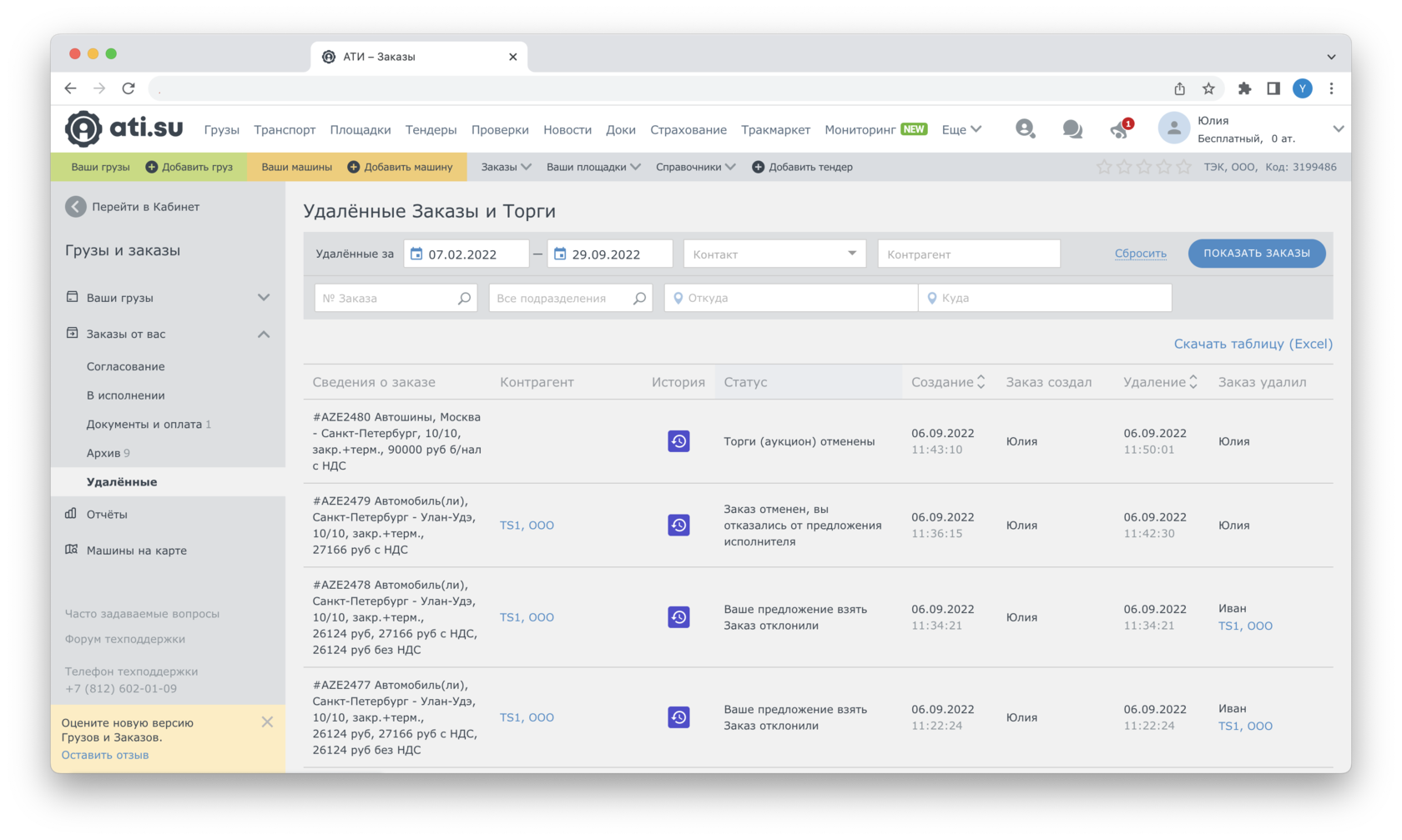Show history for order #AZE2477
Viewport: 1402px width, 840px height.
click(x=678, y=717)
